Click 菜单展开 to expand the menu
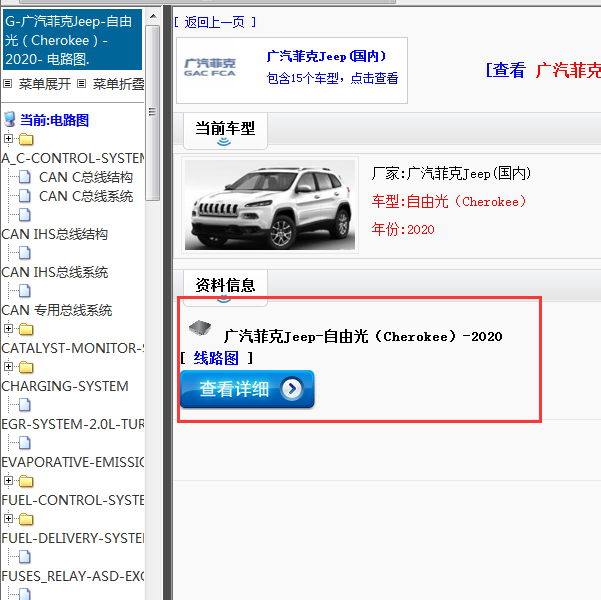Viewport: 601px width, 600px height. 44,84
